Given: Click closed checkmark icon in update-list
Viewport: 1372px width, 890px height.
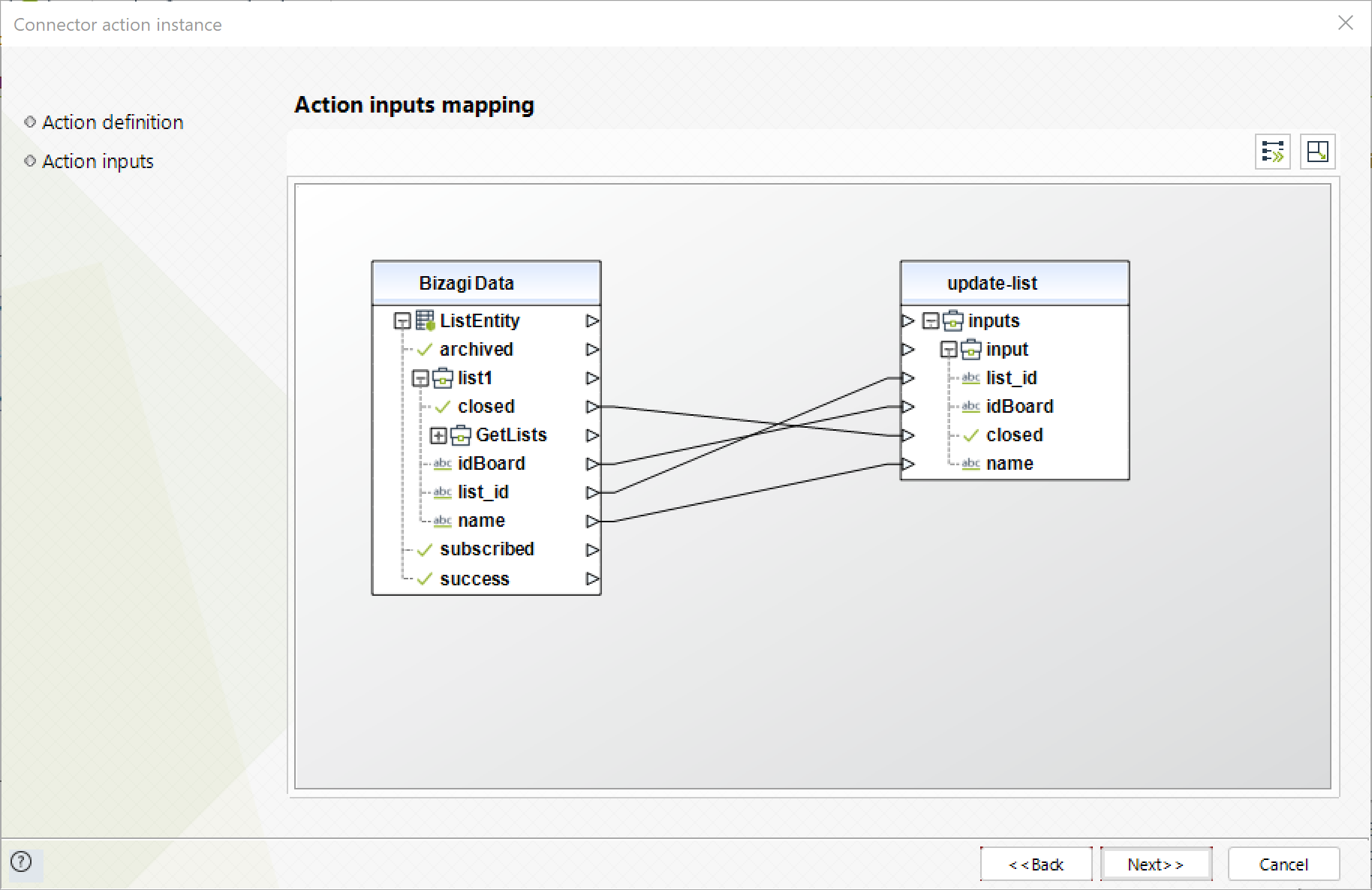Looking at the screenshot, I should click(x=971, y=435).
